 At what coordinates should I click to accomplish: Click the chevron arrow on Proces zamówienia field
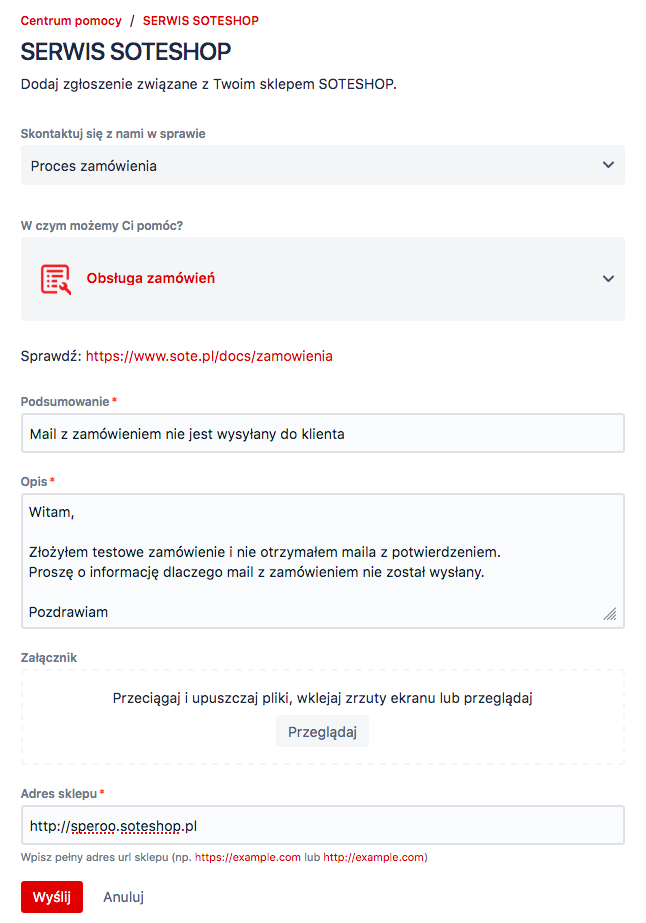pyautogui.click(x=608, y=165)
